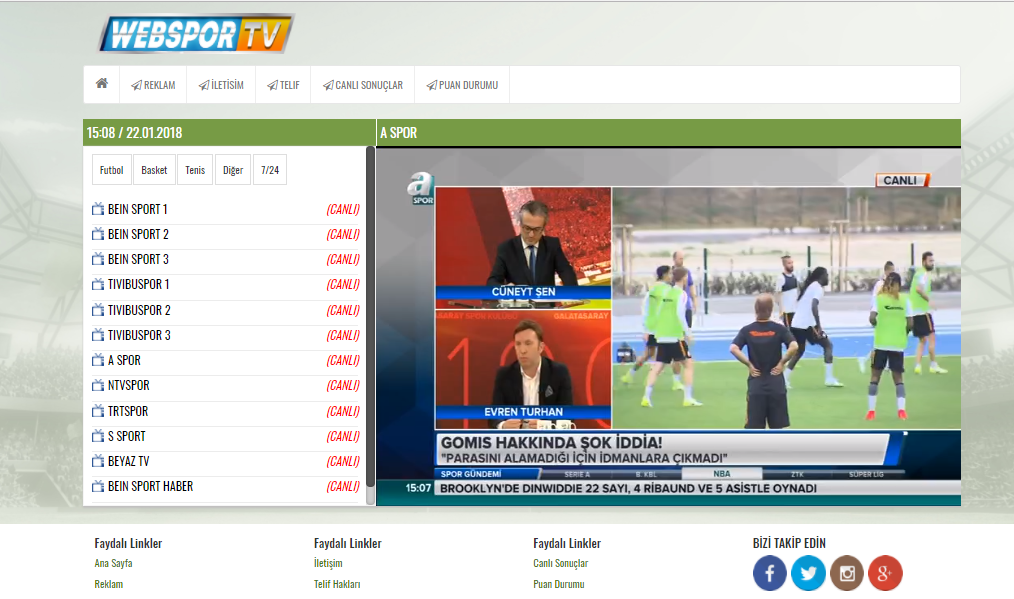The image size is (1014, 599).
Task: Click TV icon beside TRTSPOR
Action: coord(98,411)
